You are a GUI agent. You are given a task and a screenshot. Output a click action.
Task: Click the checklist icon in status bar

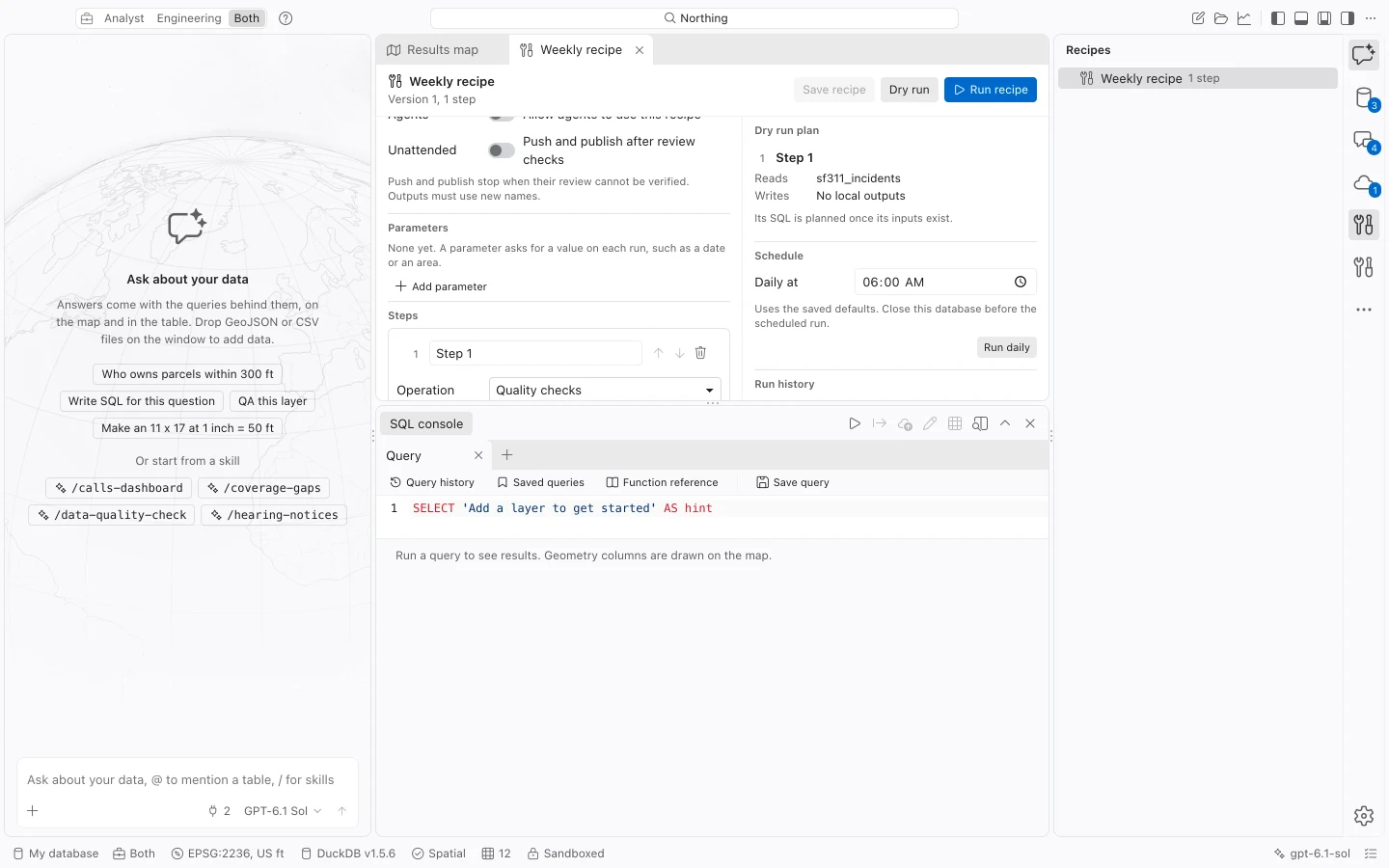point(1371,854)
